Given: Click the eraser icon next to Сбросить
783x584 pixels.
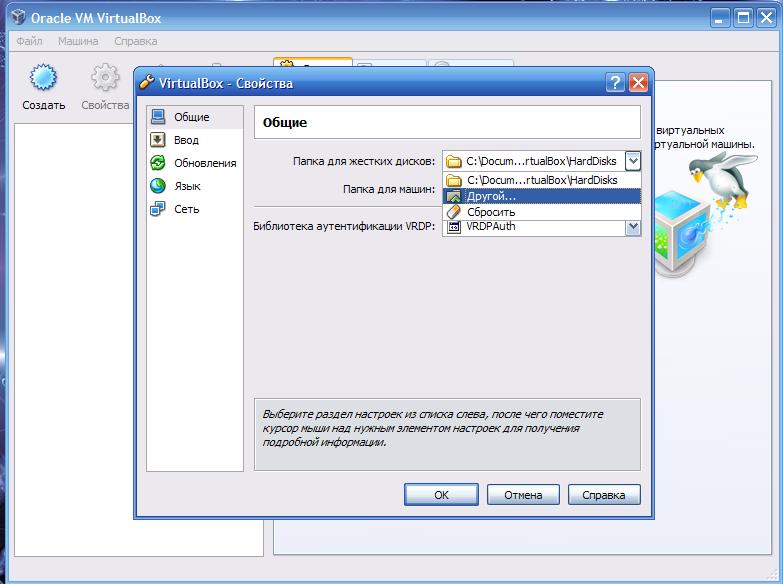Looking at the screenshot, I should click(454, 212).
